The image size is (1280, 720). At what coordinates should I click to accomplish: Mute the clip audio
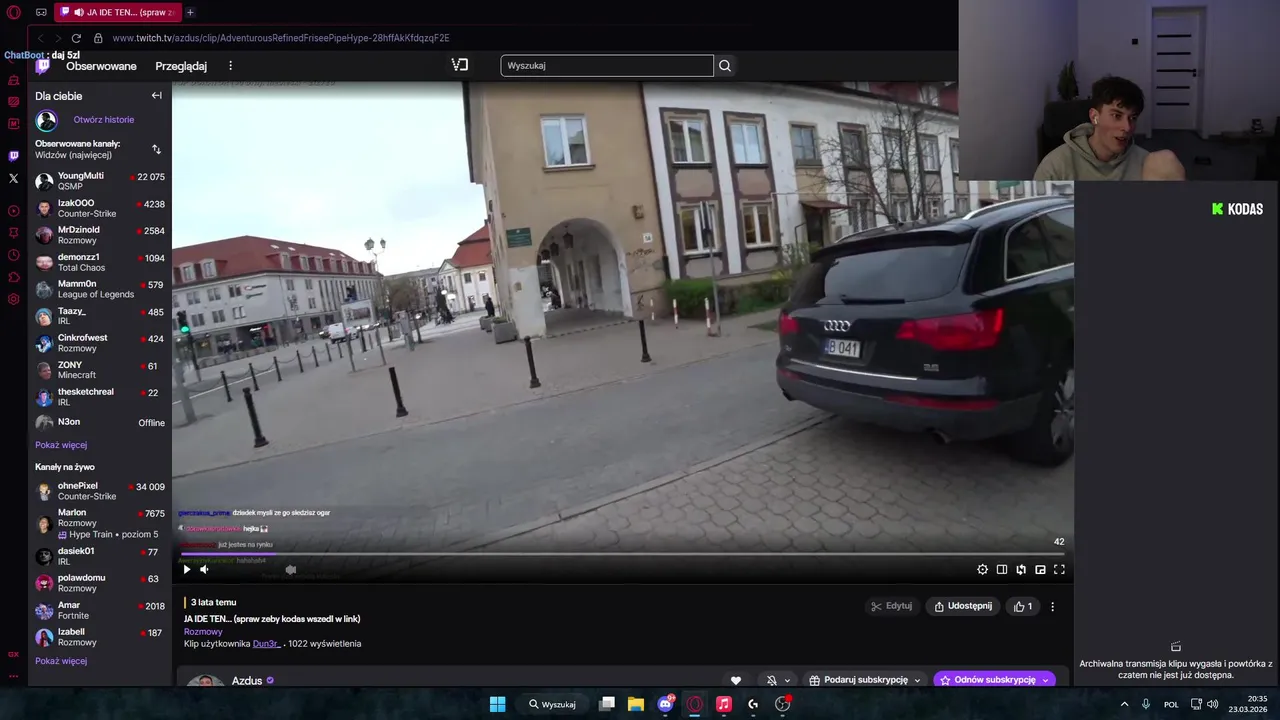(204, 569)
